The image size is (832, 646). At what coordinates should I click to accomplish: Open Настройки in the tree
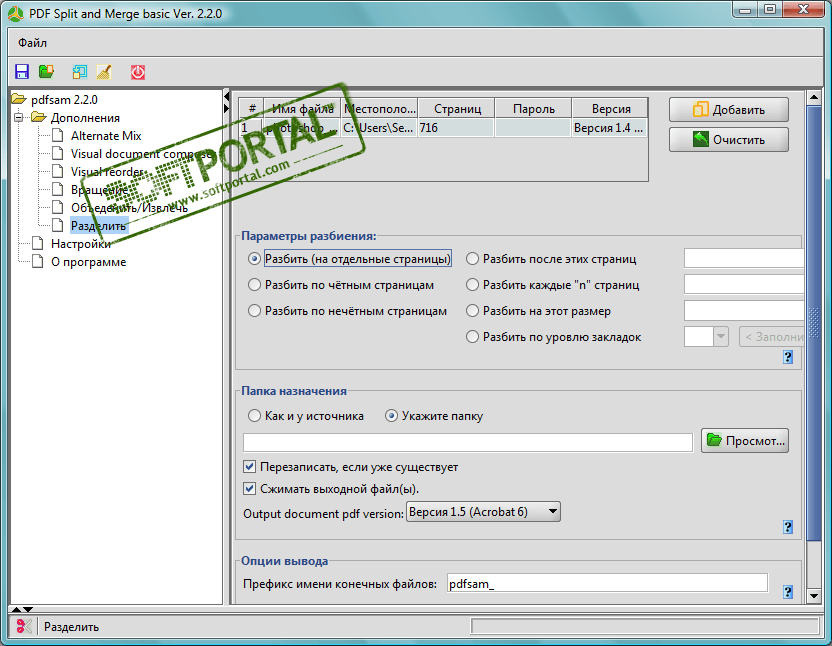tap(81, 244)
